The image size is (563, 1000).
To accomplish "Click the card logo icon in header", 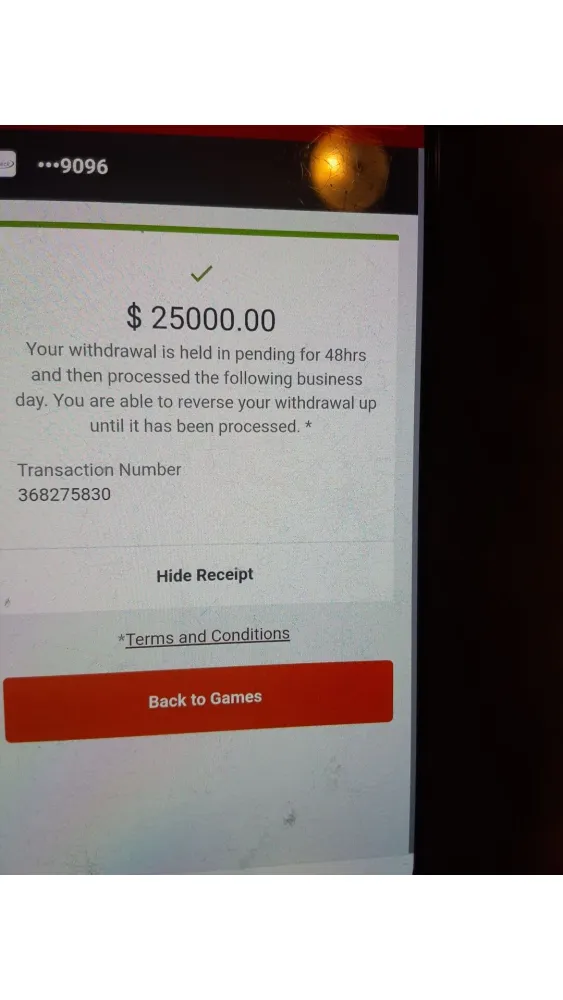I will coord(7,164).
